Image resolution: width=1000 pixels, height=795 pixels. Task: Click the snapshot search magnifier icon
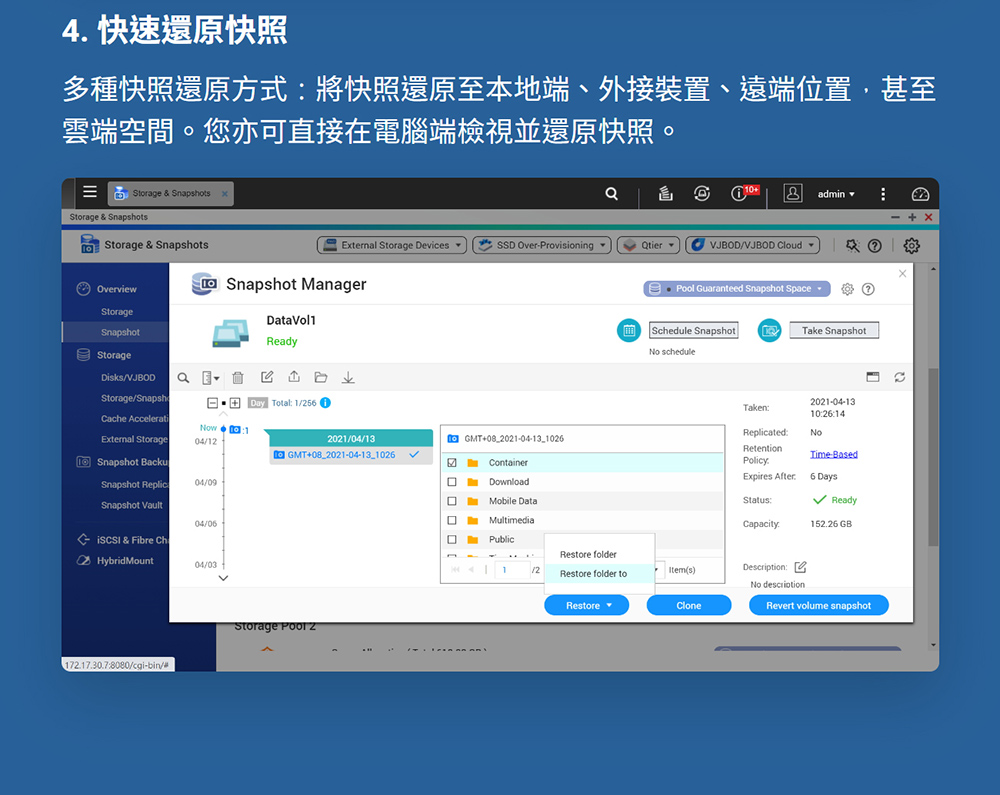tap(183, 378)
